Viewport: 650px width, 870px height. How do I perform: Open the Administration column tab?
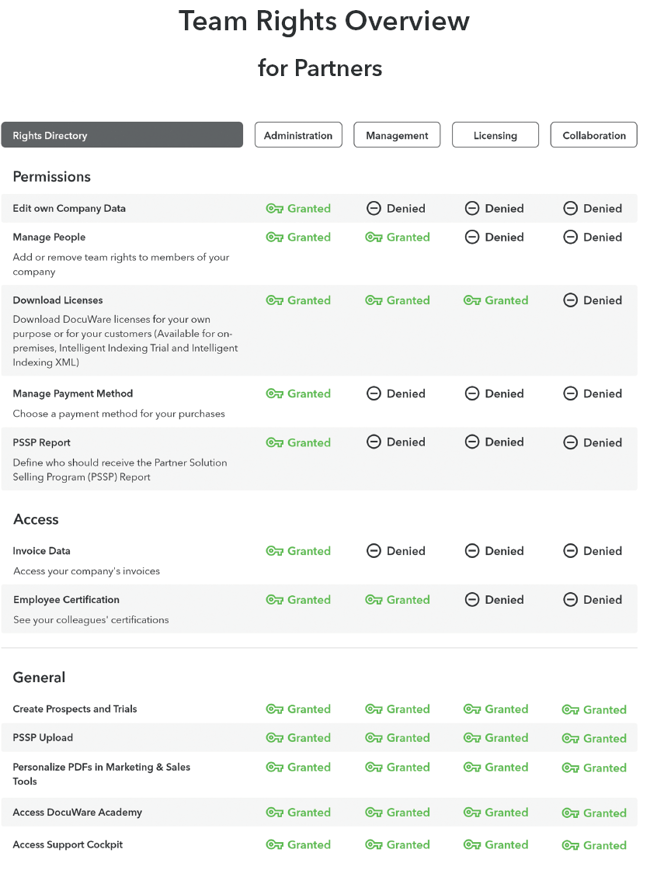click(x=298, y=135)
